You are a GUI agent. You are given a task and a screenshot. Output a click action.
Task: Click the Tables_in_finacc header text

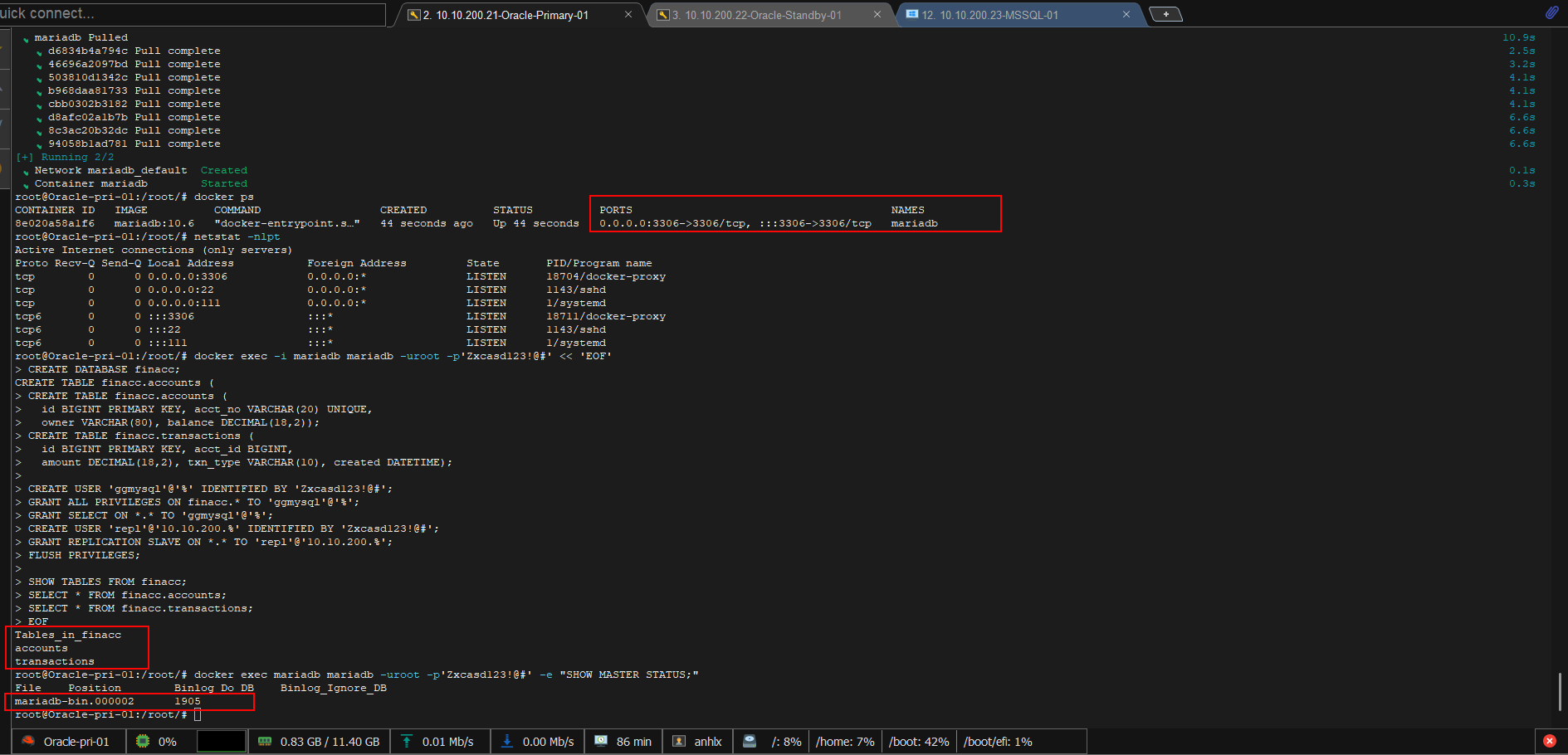pyautogui.click(x=68, y=635)
